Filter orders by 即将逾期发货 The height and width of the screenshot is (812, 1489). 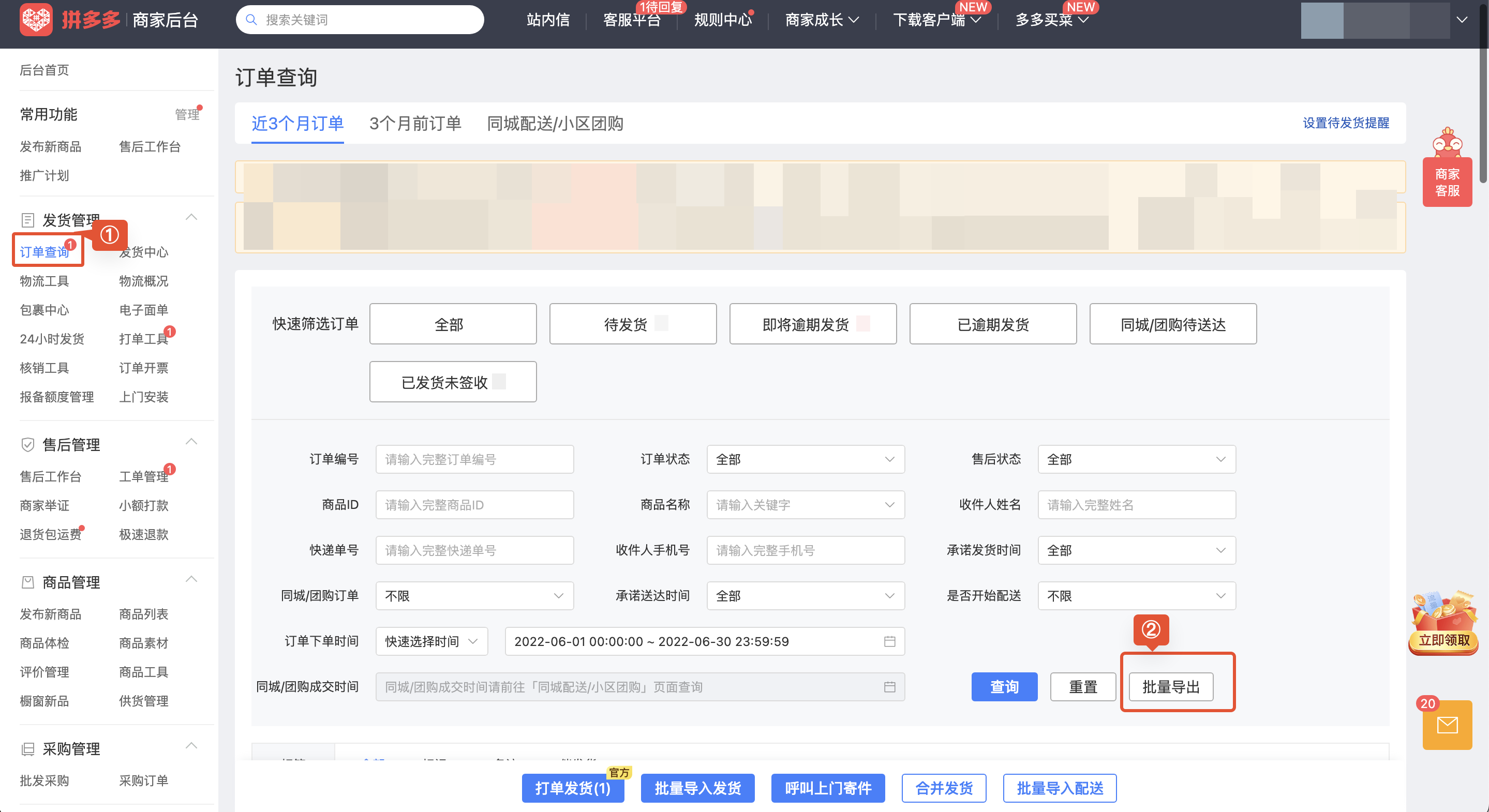pos(813,324)
